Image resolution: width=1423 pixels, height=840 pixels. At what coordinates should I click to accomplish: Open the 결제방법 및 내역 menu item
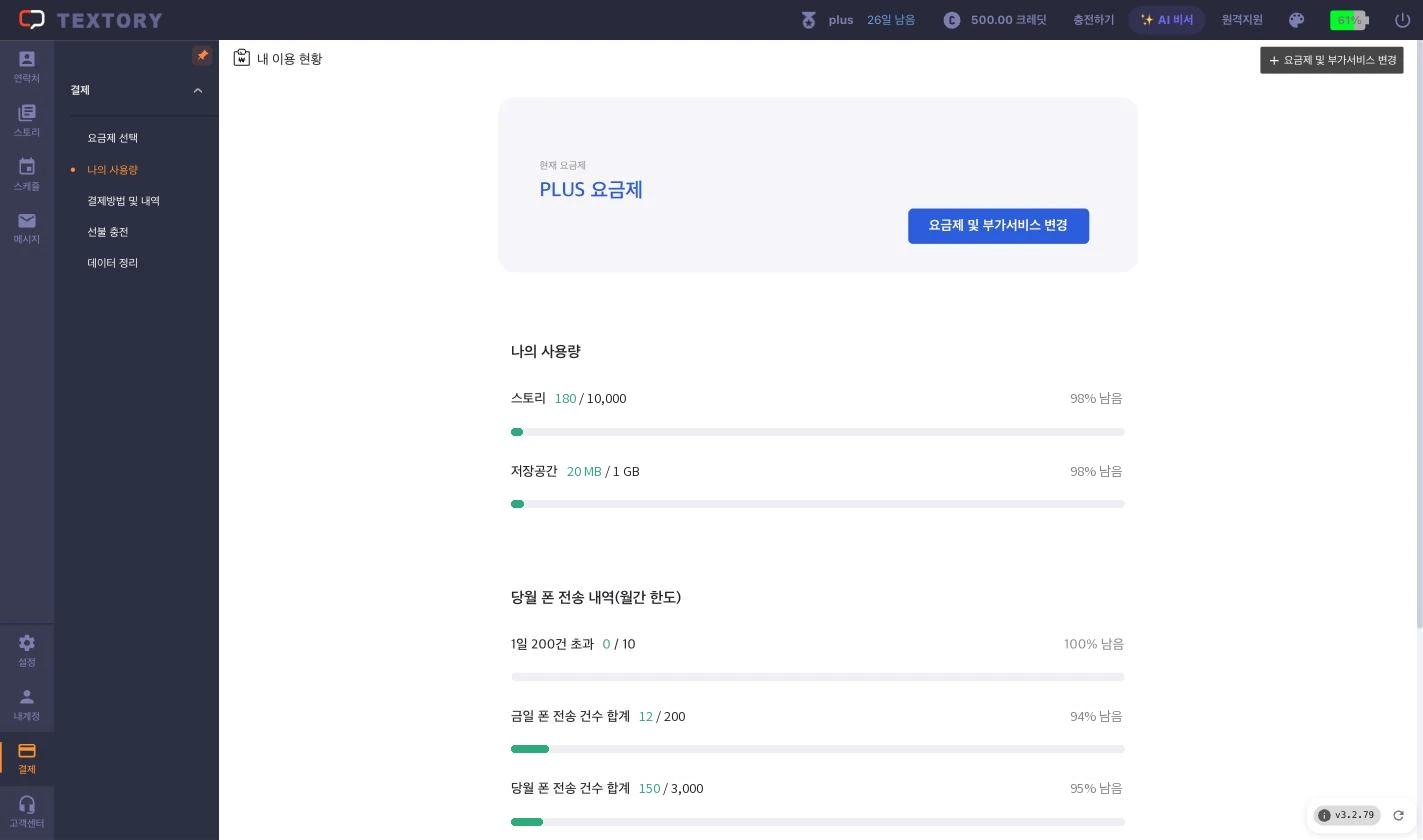pos(124,201)
